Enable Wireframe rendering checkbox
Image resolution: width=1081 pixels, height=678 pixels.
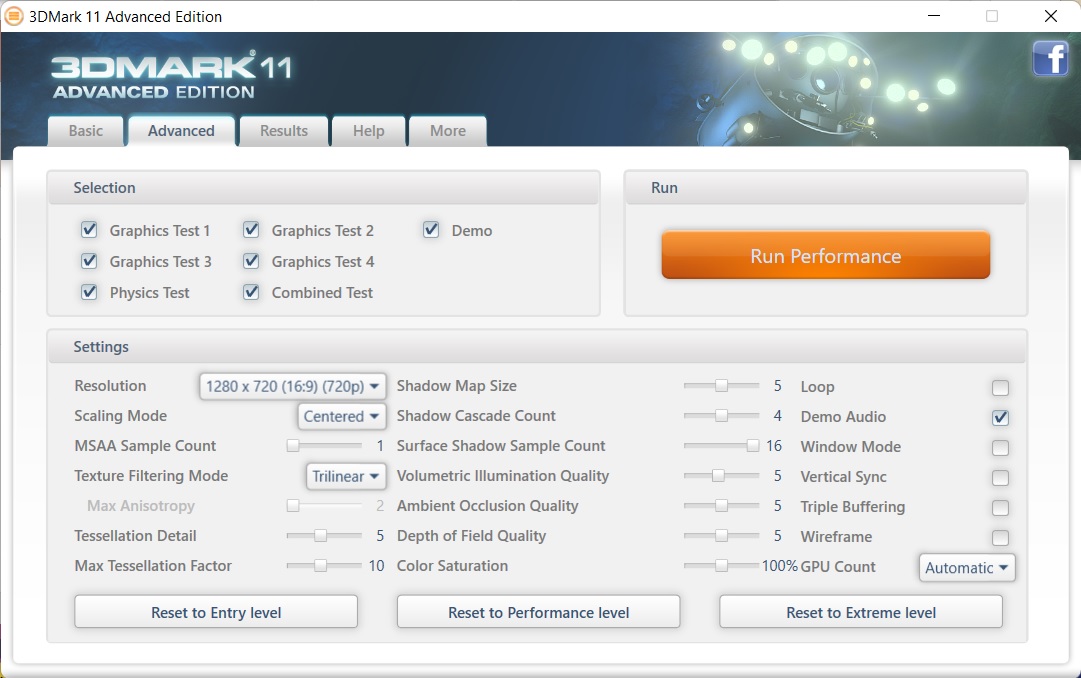coord(1000,538)
